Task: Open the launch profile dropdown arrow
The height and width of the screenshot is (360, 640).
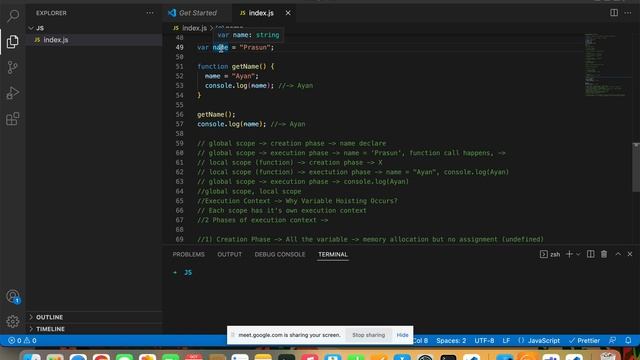Action: click(578, 254)
